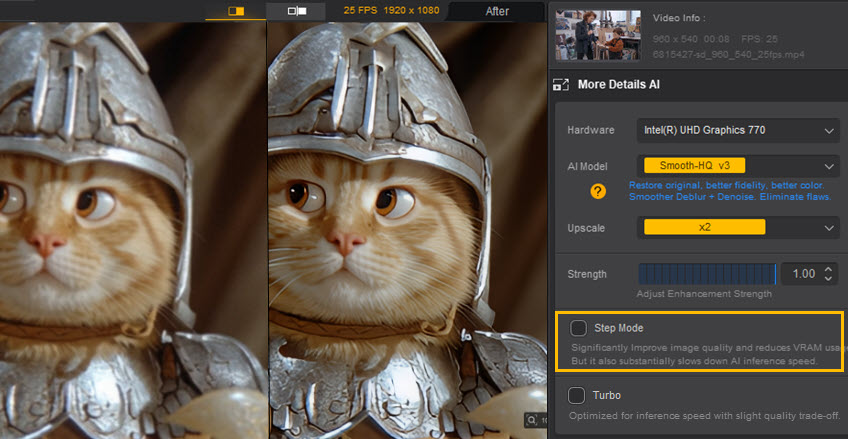Click the yellow AI Model help icon
848x439 pixels.
(598, 191)
